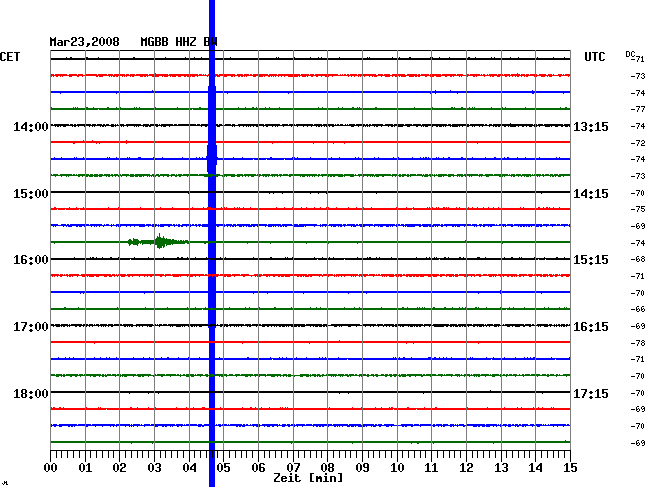Image resolution: width=650 pixels, height=494 pixels.
Task: Select minute 08 on the time axis
Action: [327, 468]
